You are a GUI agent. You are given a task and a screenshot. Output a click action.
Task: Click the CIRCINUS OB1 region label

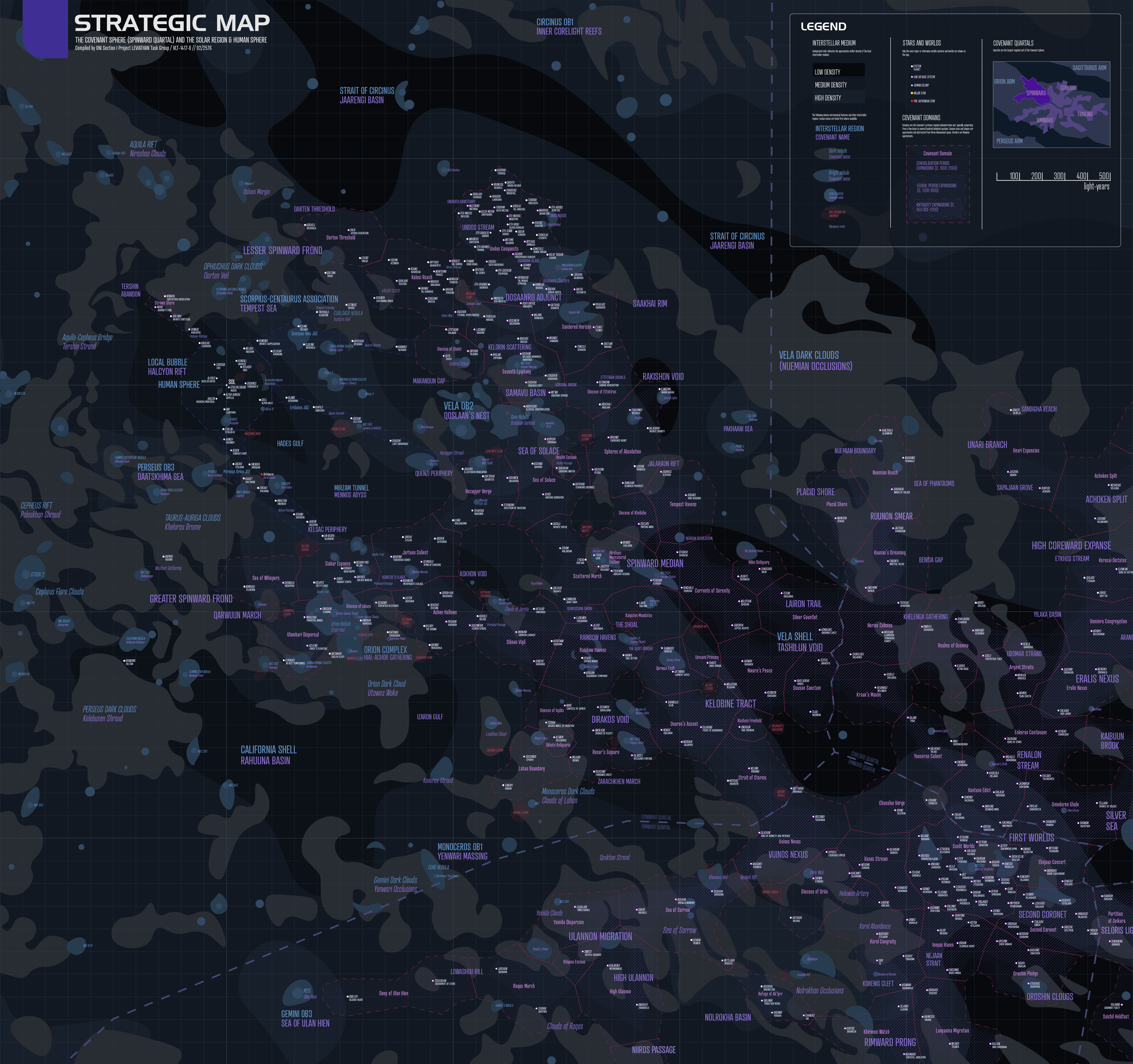pos(555,22)
